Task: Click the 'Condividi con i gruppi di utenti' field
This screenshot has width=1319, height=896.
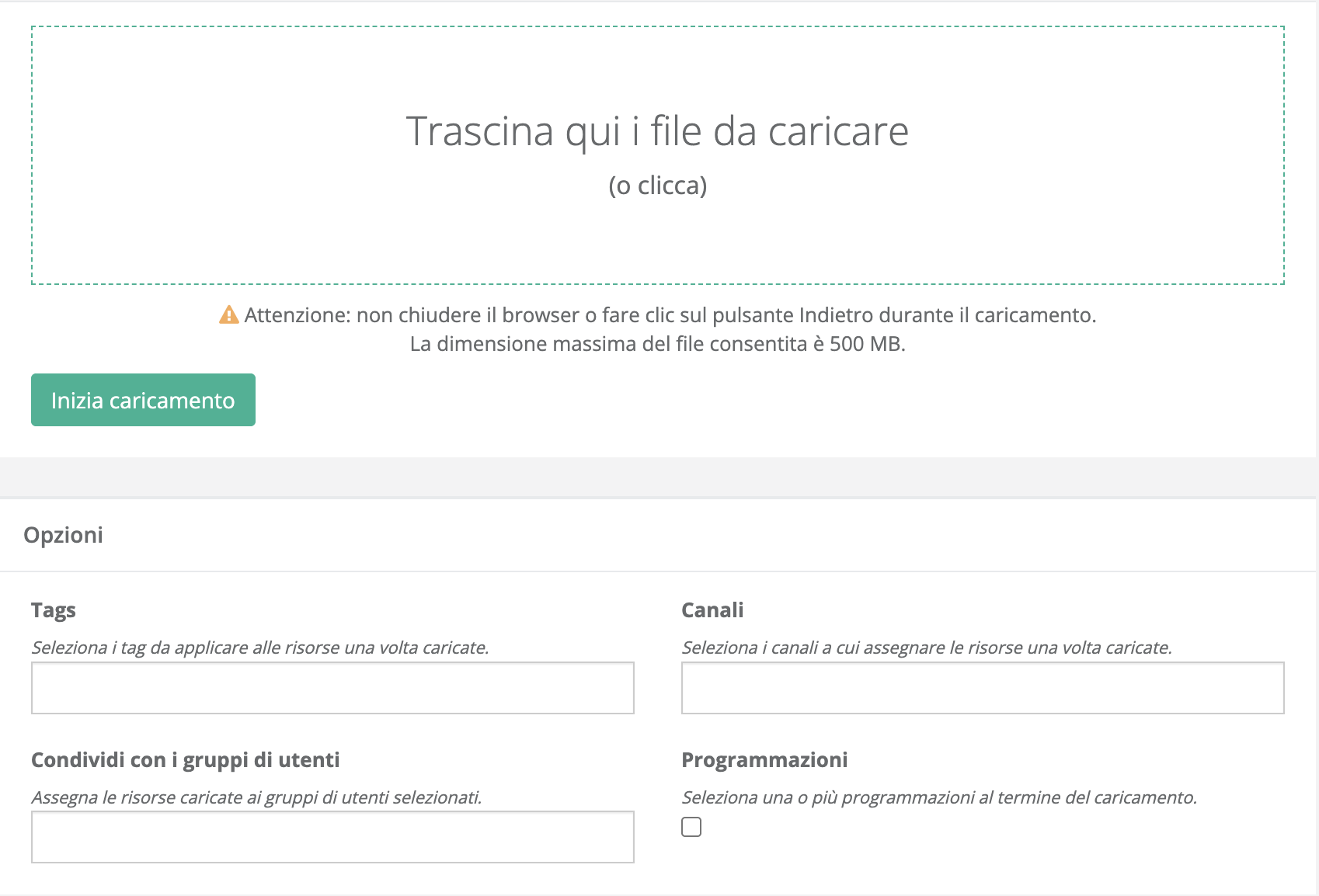Action: (x=332, y=837)
